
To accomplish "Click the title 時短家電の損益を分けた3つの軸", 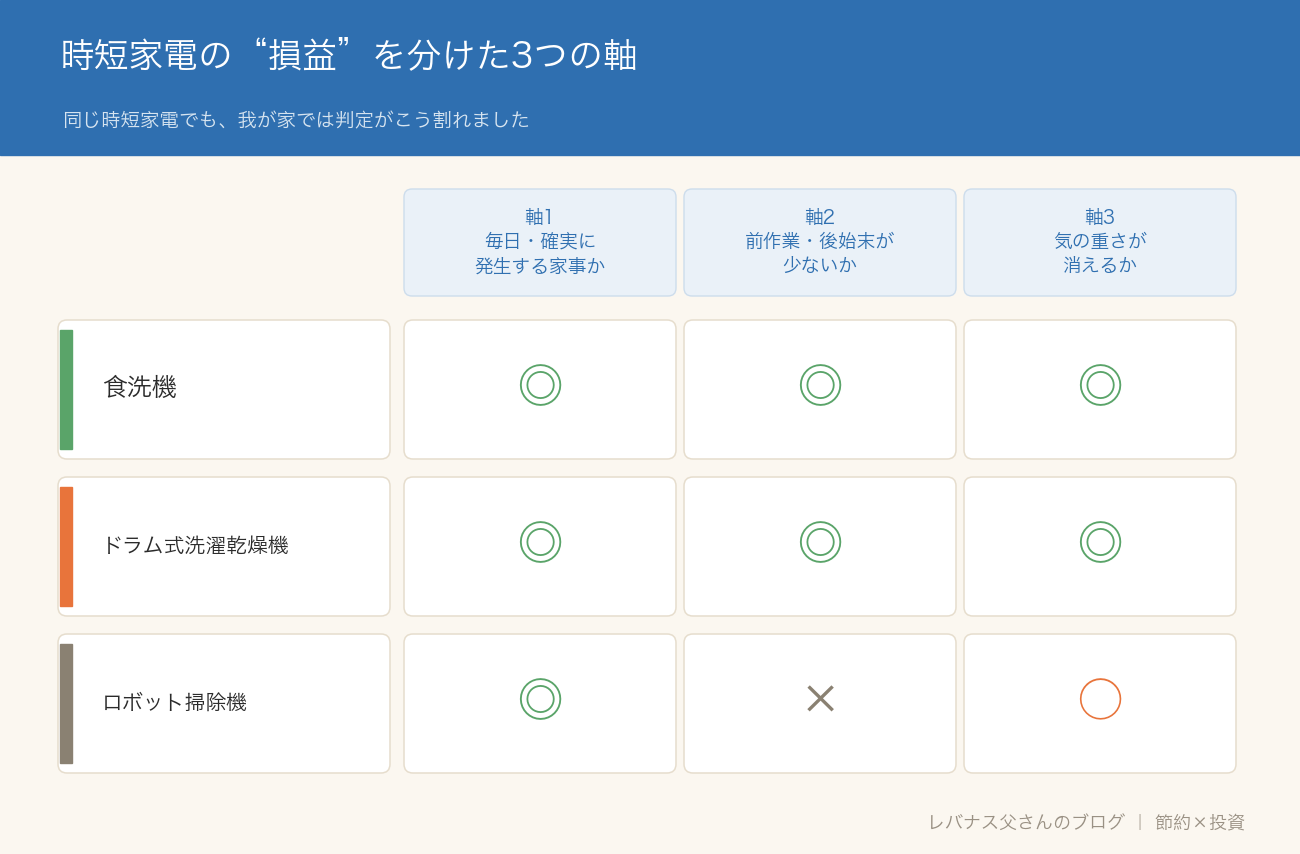I will tap(349, 55).
